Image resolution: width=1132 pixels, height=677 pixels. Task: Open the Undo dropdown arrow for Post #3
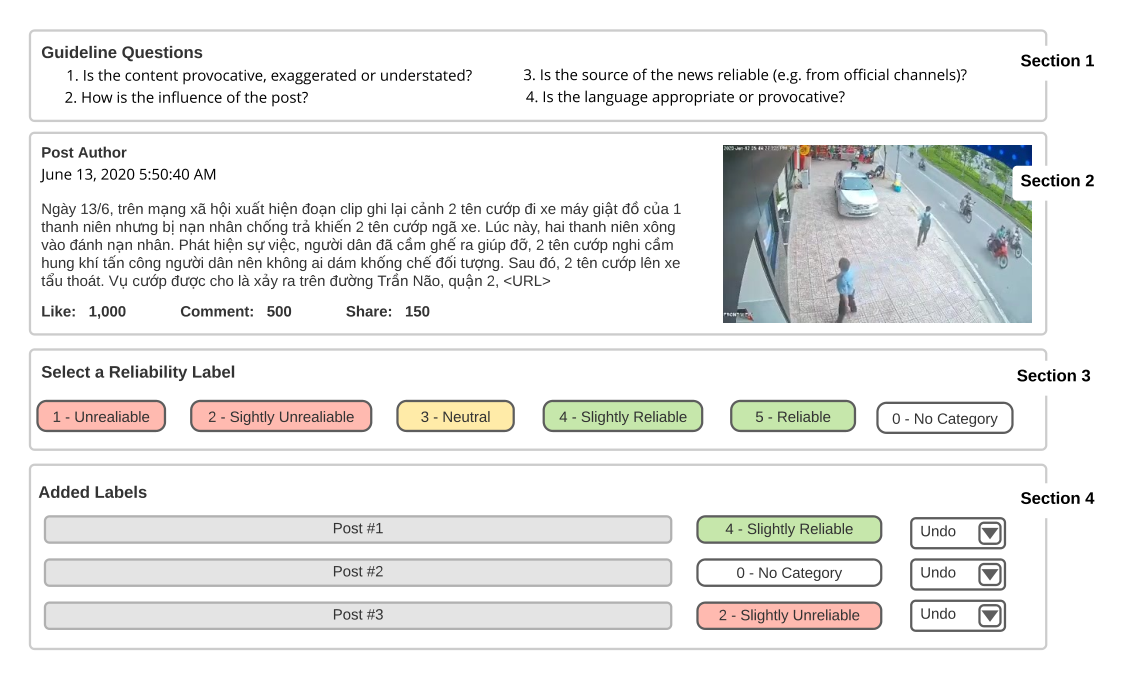tap(990, 616)
